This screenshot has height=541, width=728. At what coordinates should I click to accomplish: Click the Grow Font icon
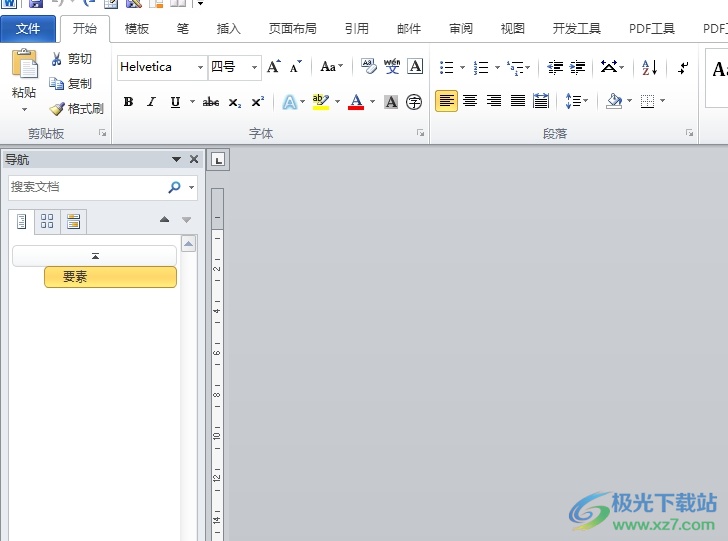pos(273,67)
